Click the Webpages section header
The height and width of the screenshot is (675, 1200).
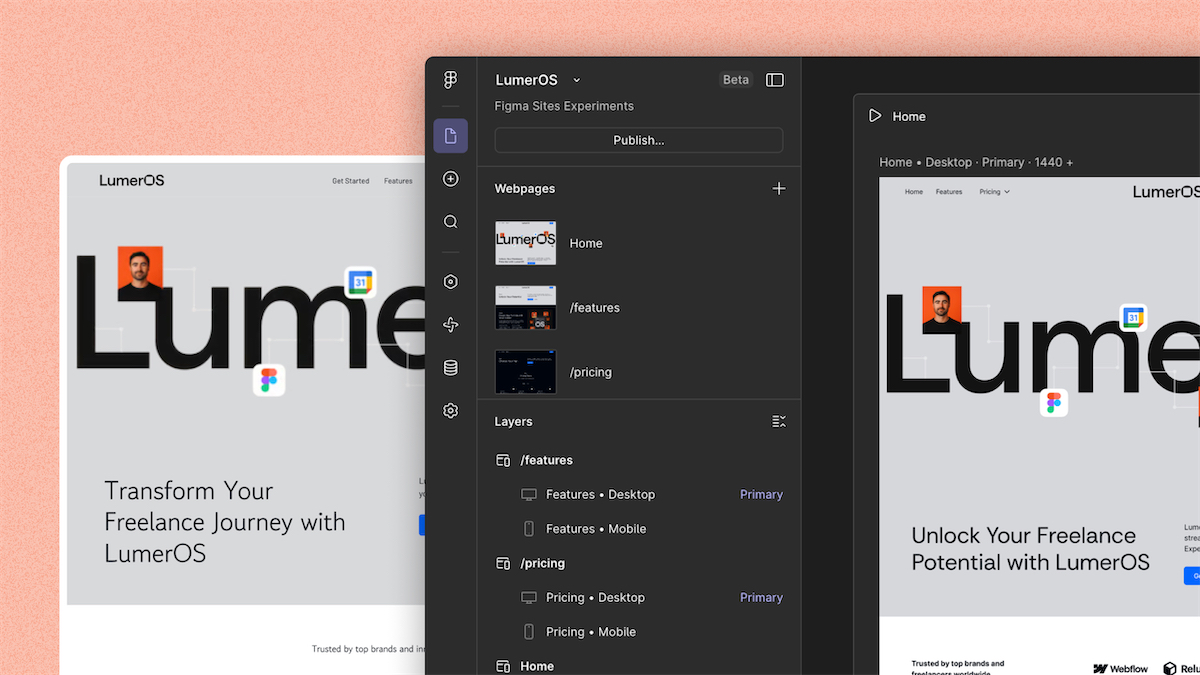tap(525, 189)
